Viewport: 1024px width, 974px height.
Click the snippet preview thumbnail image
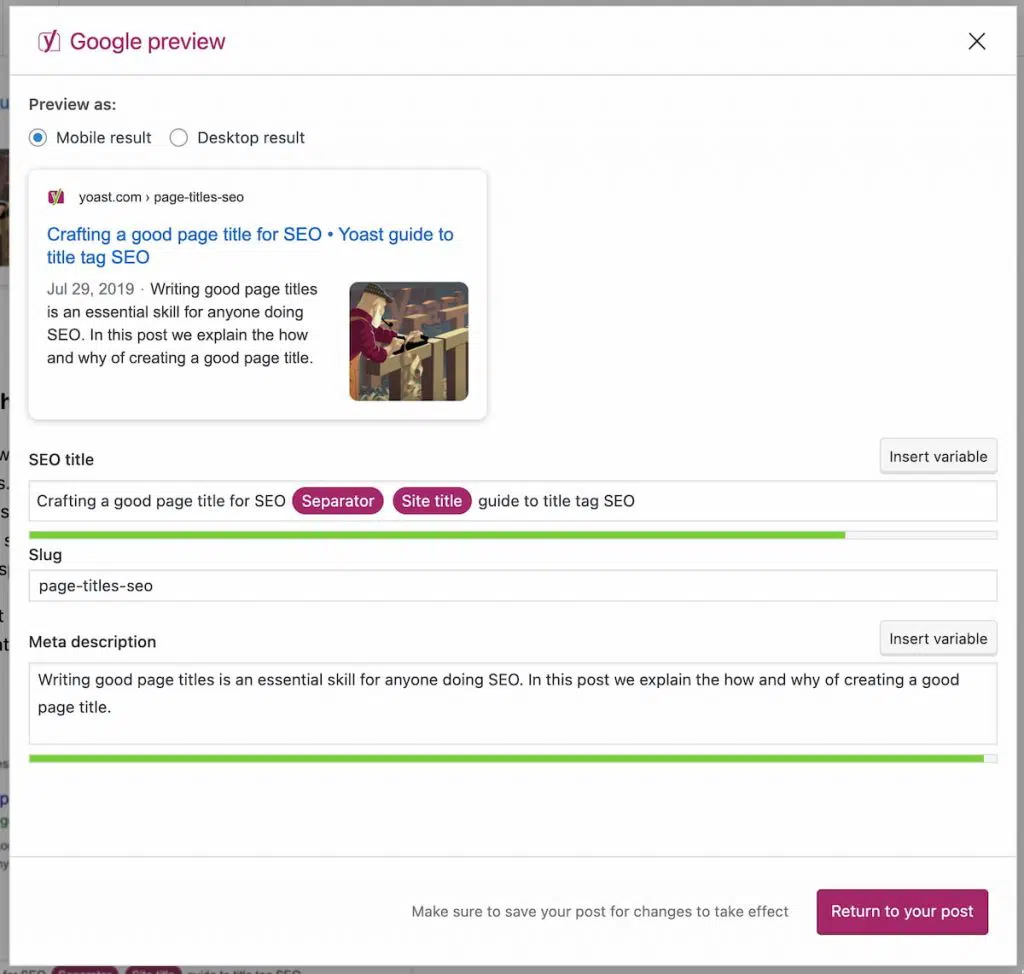(408, 341)
